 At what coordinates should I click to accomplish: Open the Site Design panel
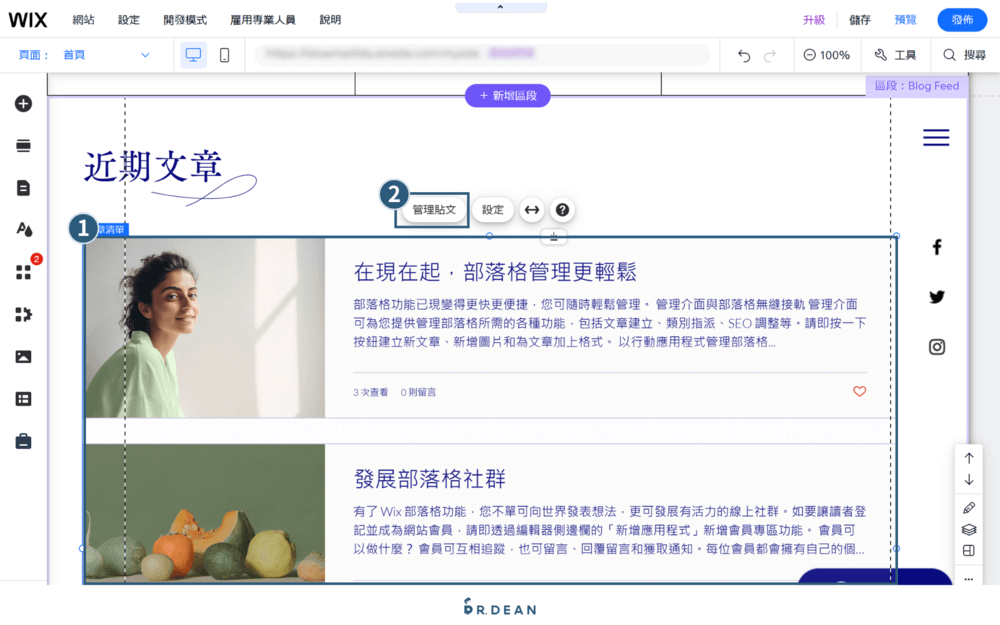[x=23, y=228]
